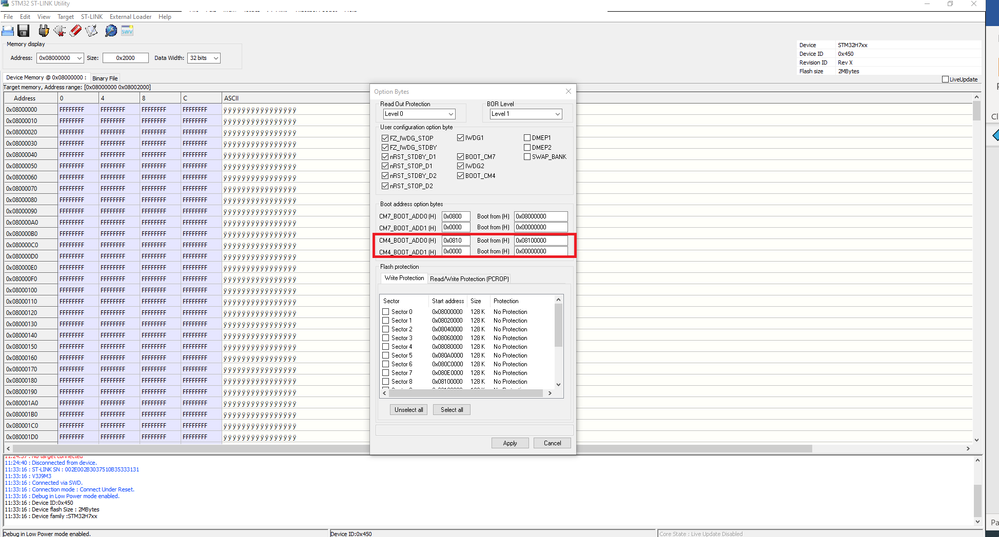Screen dimensions: 999x537
Task: Click sector list vertical scrollbar down arrow
Action: pos(558,384)
